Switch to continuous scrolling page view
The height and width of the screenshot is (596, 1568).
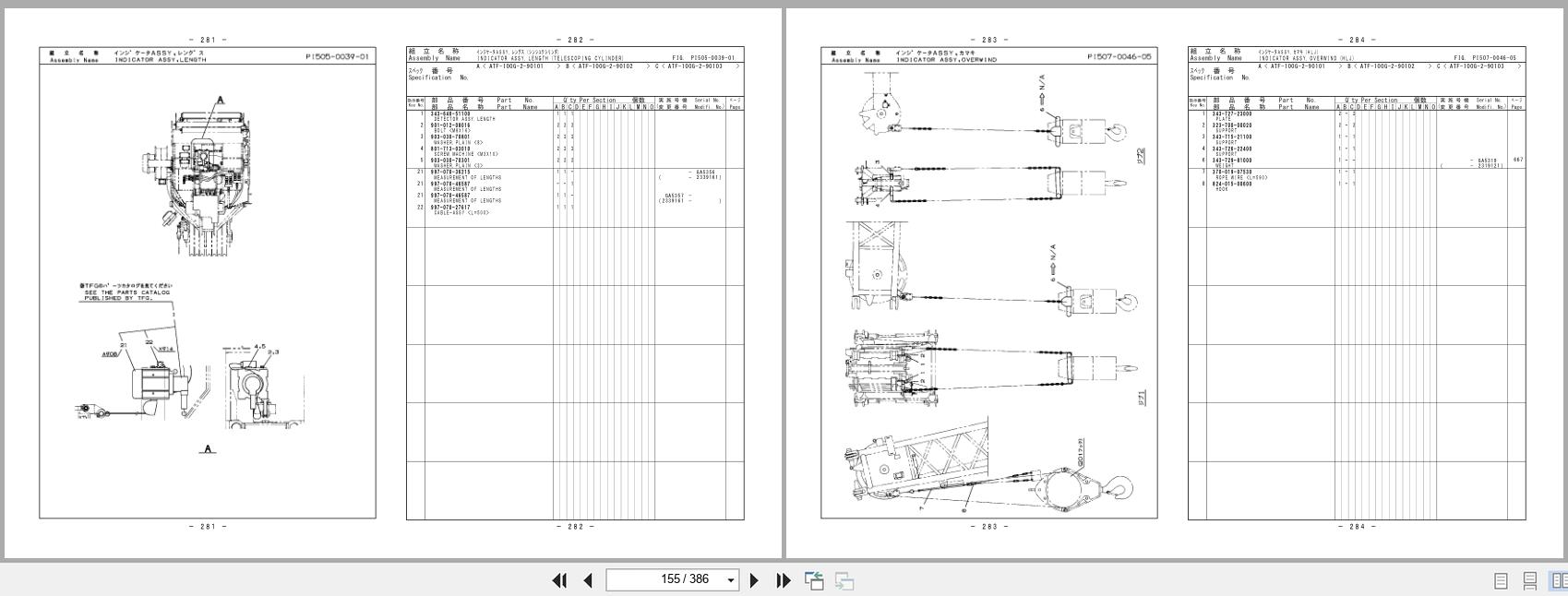[x=1529, y=580]
